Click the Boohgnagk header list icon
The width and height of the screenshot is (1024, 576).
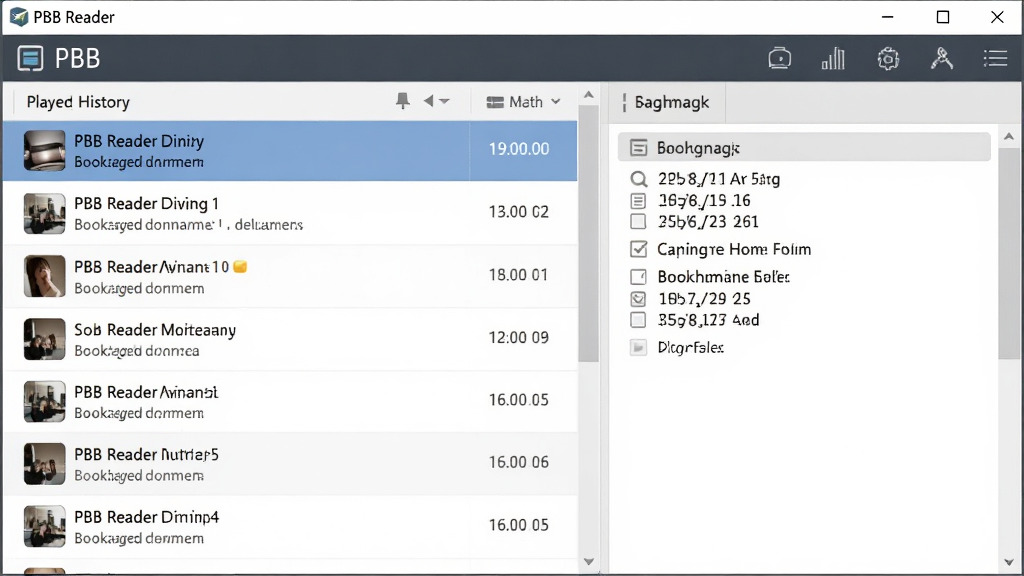638,148
